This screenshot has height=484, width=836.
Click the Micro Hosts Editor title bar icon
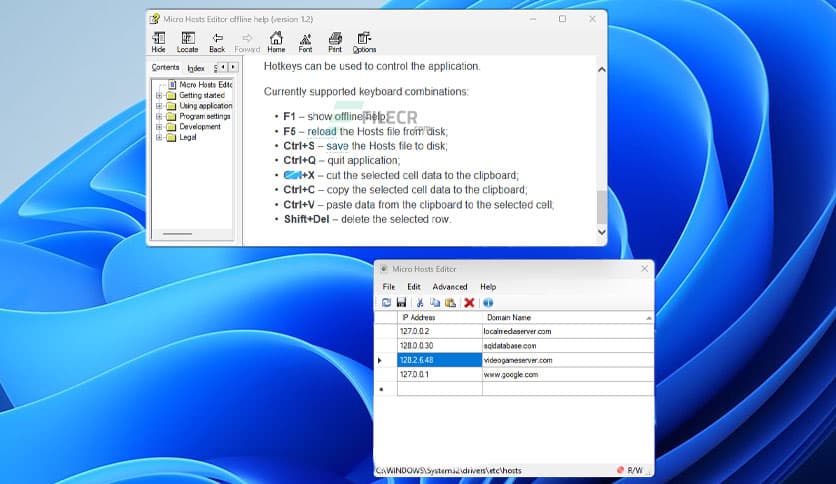(x=384, y=269)
